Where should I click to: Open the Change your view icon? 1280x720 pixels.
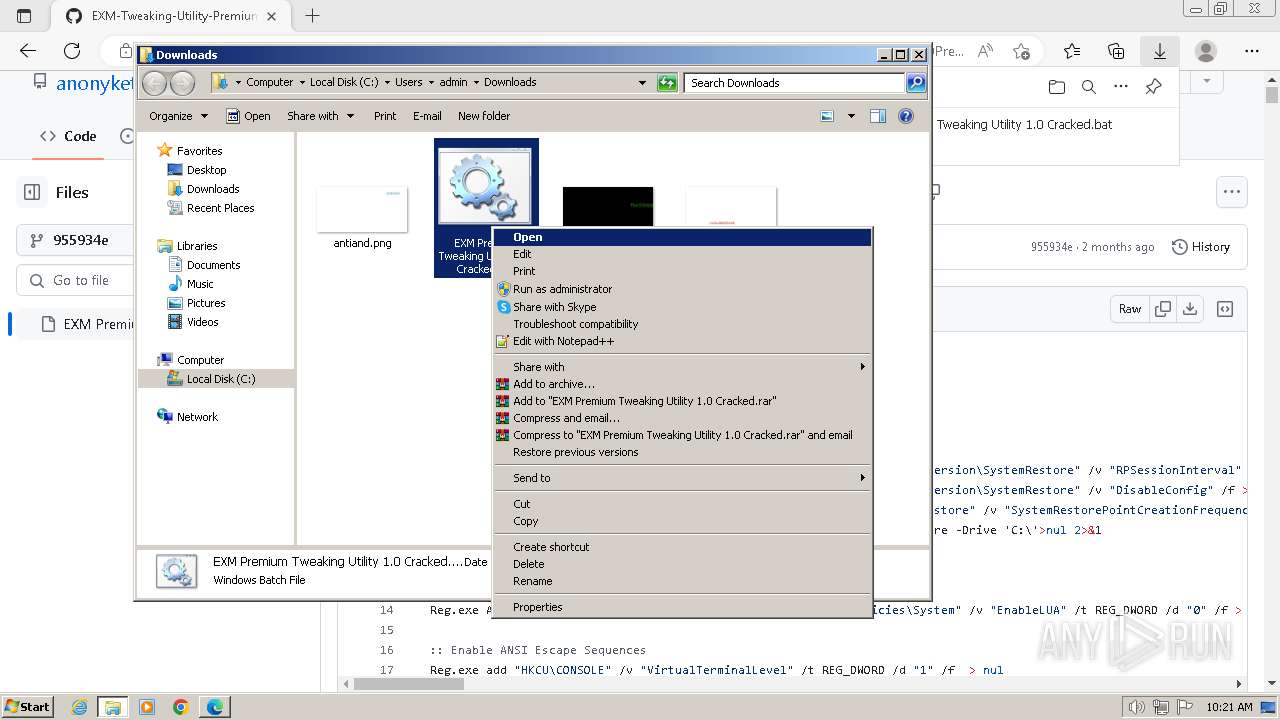point(827,116)
